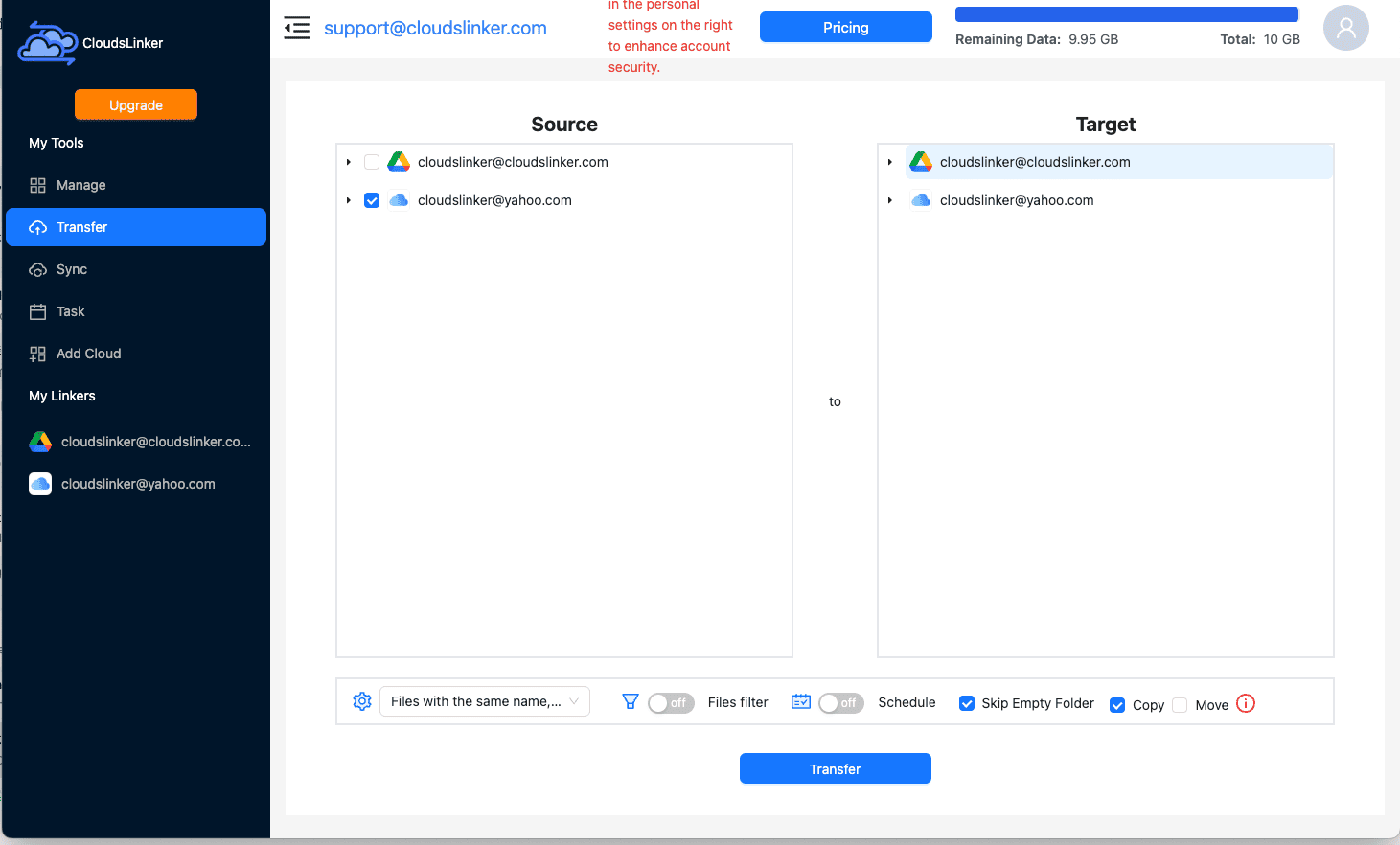Expand Source cloudslinker@cloudslinker.com tree arrow
The image size is (1400, 845).
click(x=349, y=162)
